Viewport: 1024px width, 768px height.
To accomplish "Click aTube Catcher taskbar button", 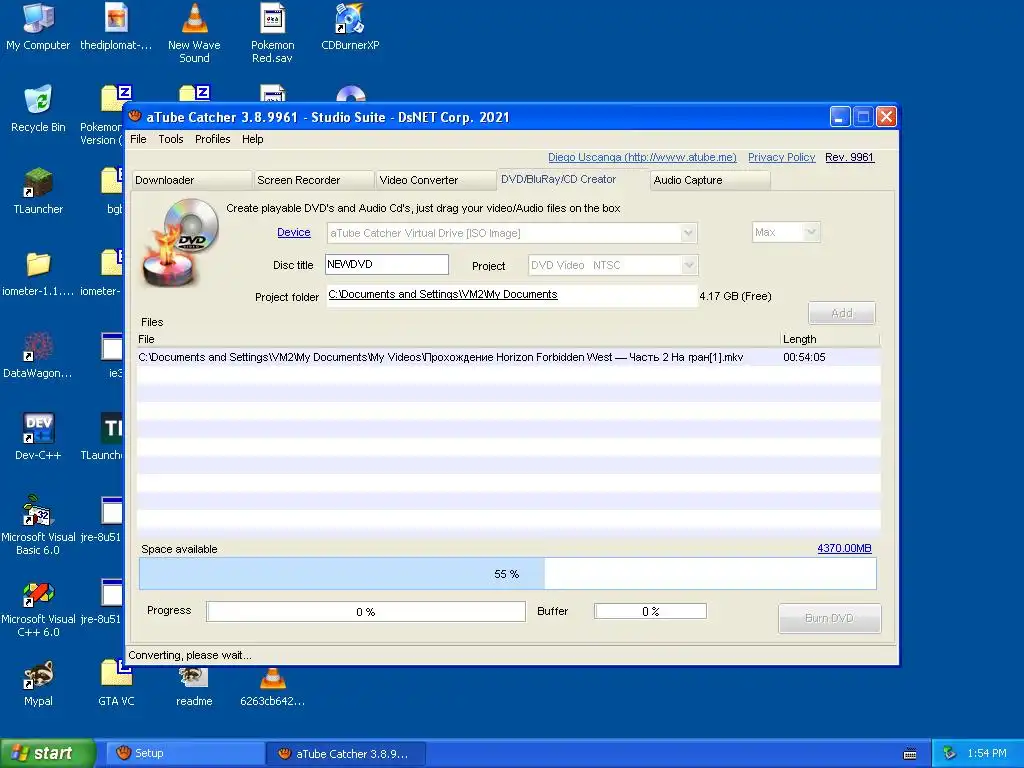I will [346, 754].
